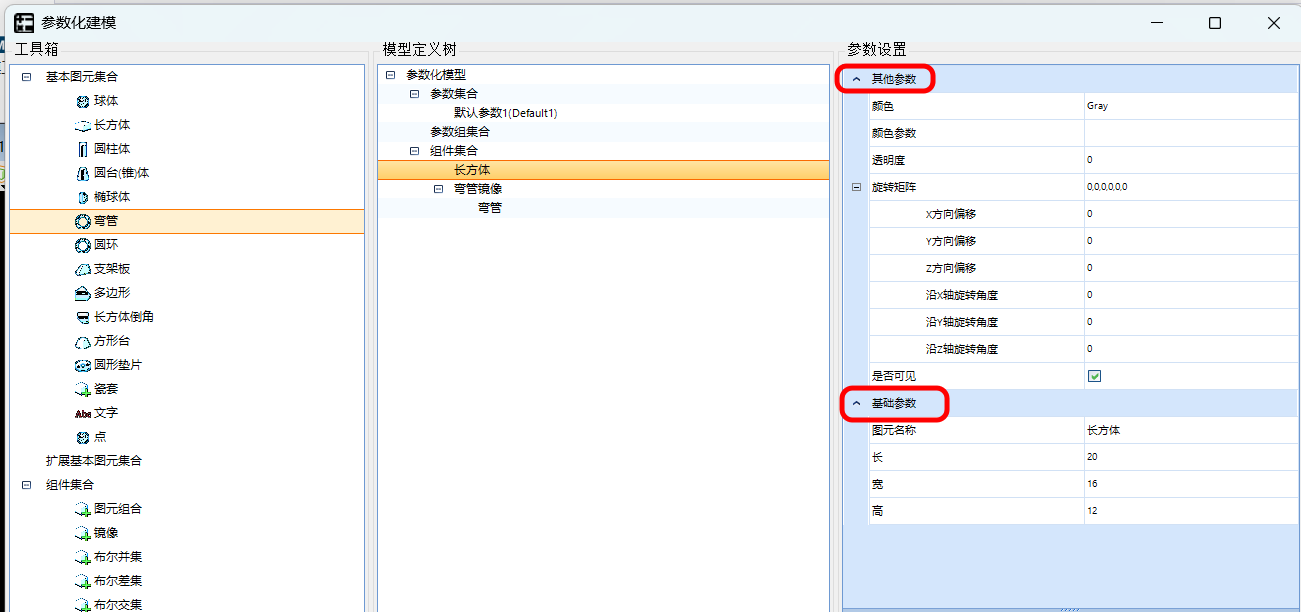This screenshot has height=612, width=1301.
Task: Choose the 圆形垫片 round gasket icon
Action: pos(83,365)
